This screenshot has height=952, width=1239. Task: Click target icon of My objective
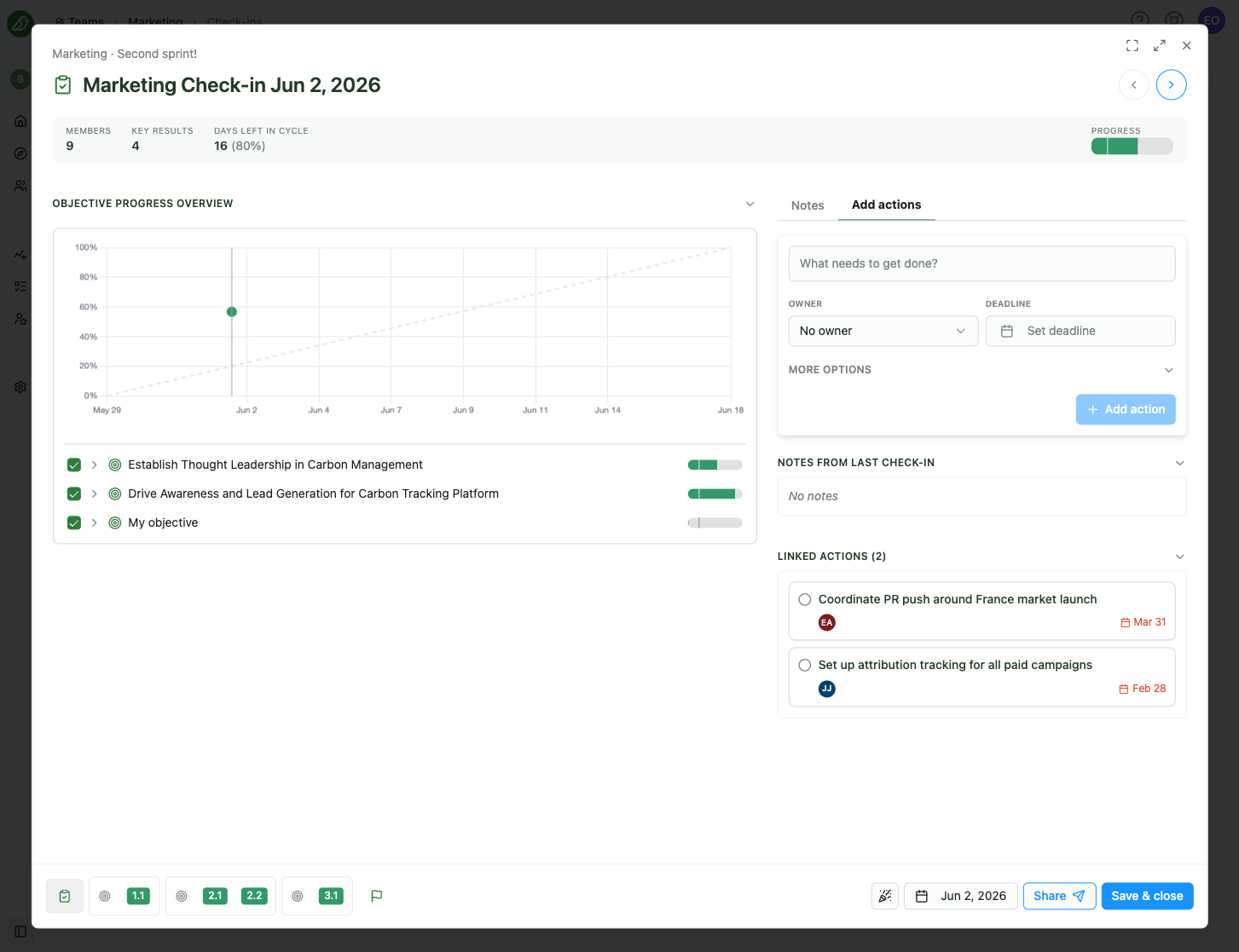(115, 522)
